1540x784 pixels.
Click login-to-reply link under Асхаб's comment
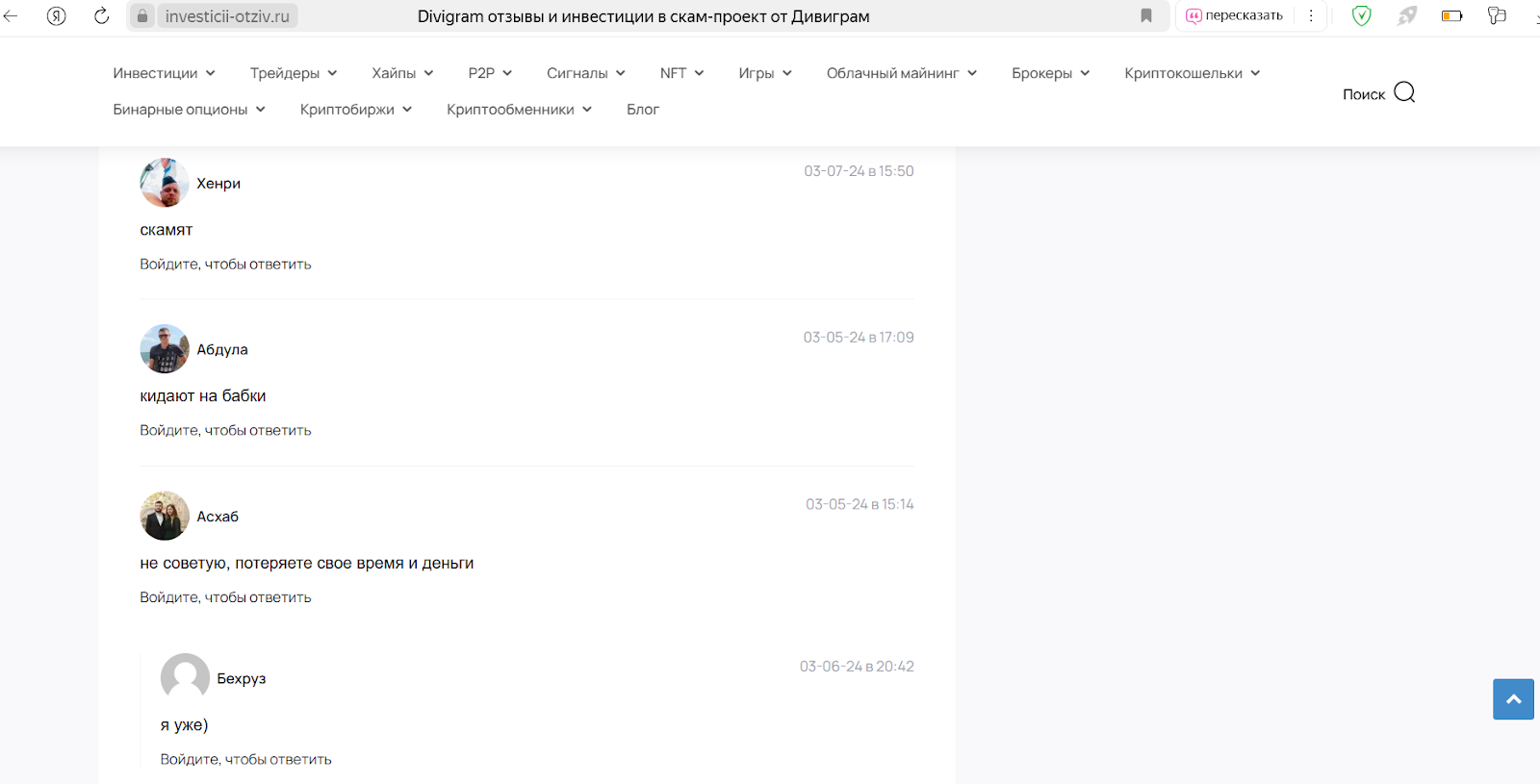[x=225, y=598]
